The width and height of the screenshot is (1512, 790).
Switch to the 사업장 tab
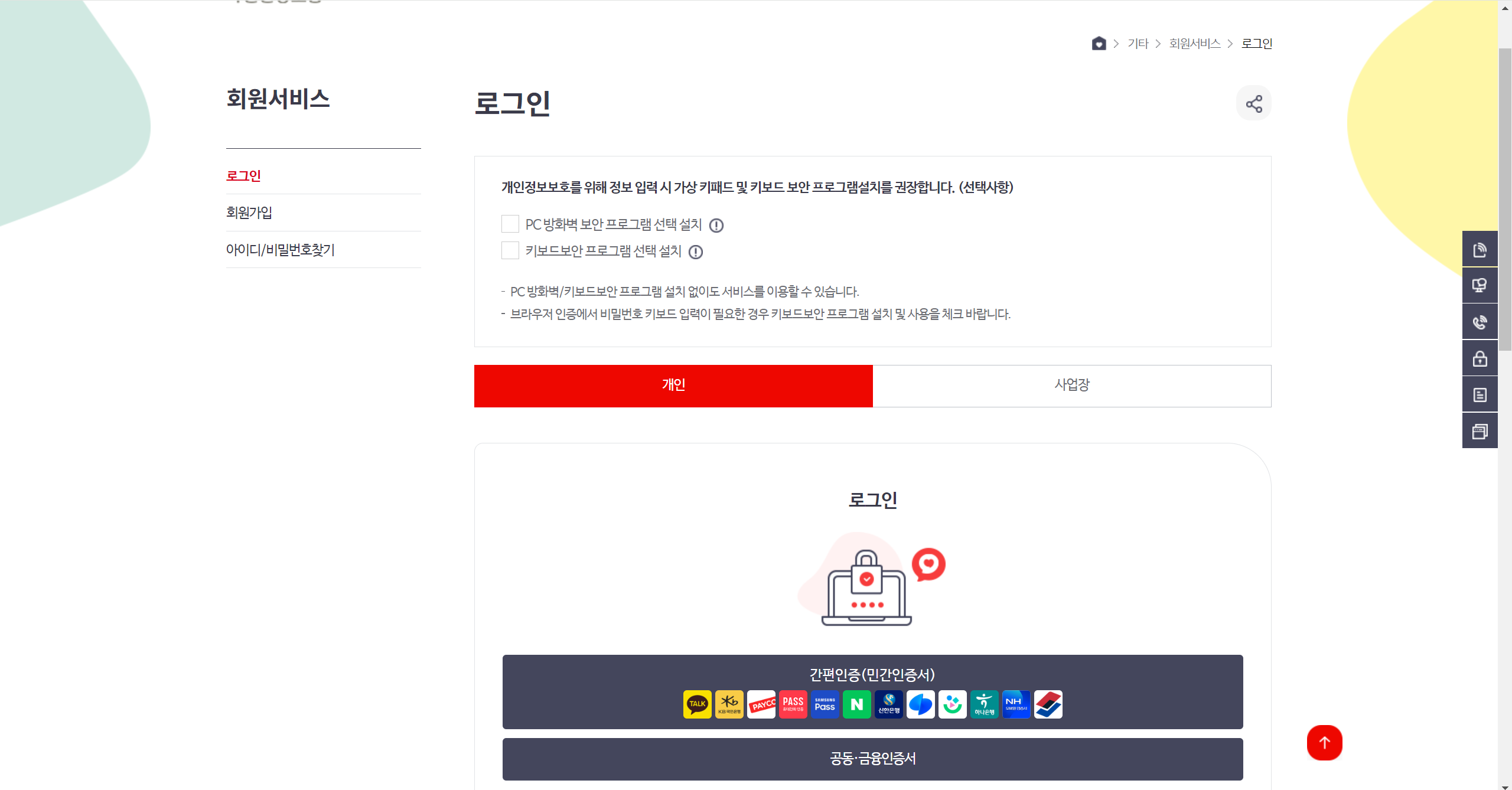pyautogui.click(x=1072, y=386)
